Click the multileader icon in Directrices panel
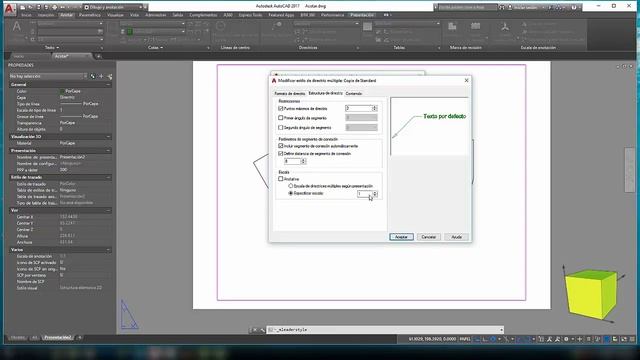This screenshot has height=360, width=640. point(278,27)
